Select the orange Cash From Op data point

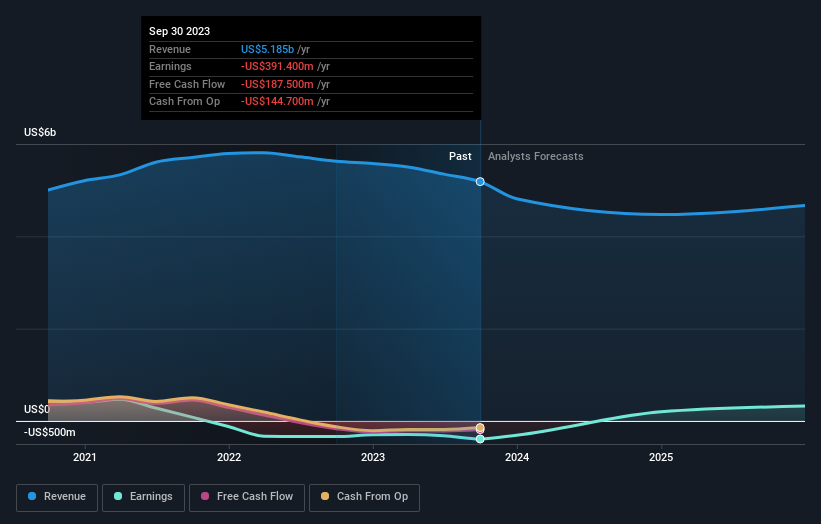coord(480,428)
